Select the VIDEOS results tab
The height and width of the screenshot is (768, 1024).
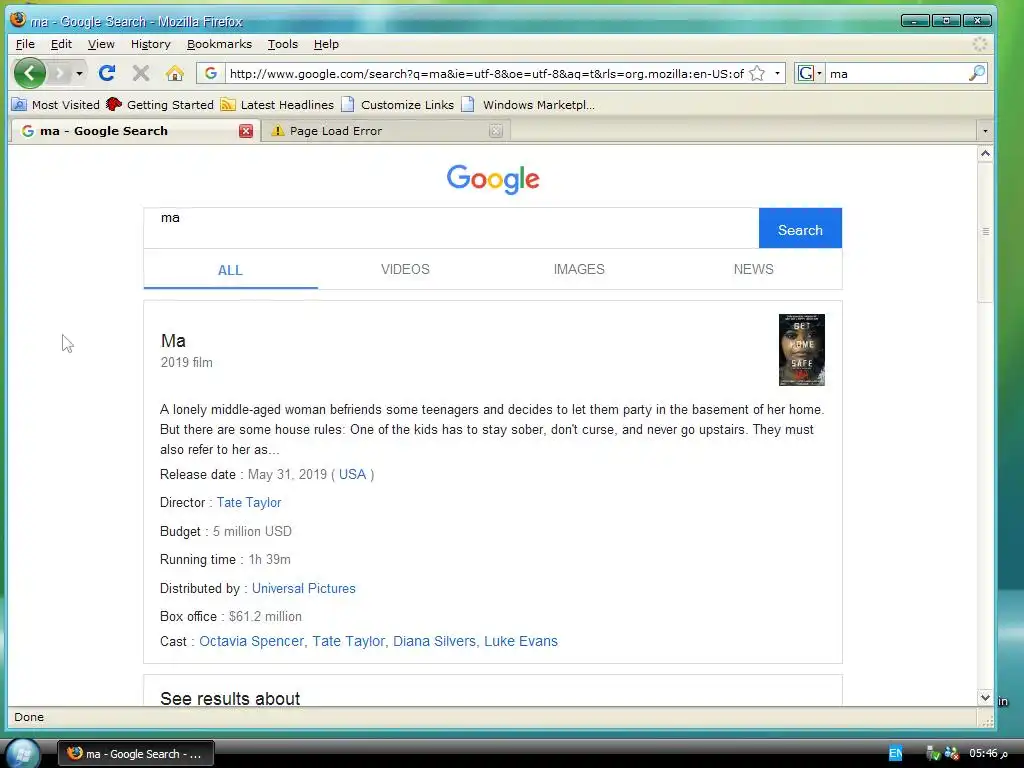[405, 269]
